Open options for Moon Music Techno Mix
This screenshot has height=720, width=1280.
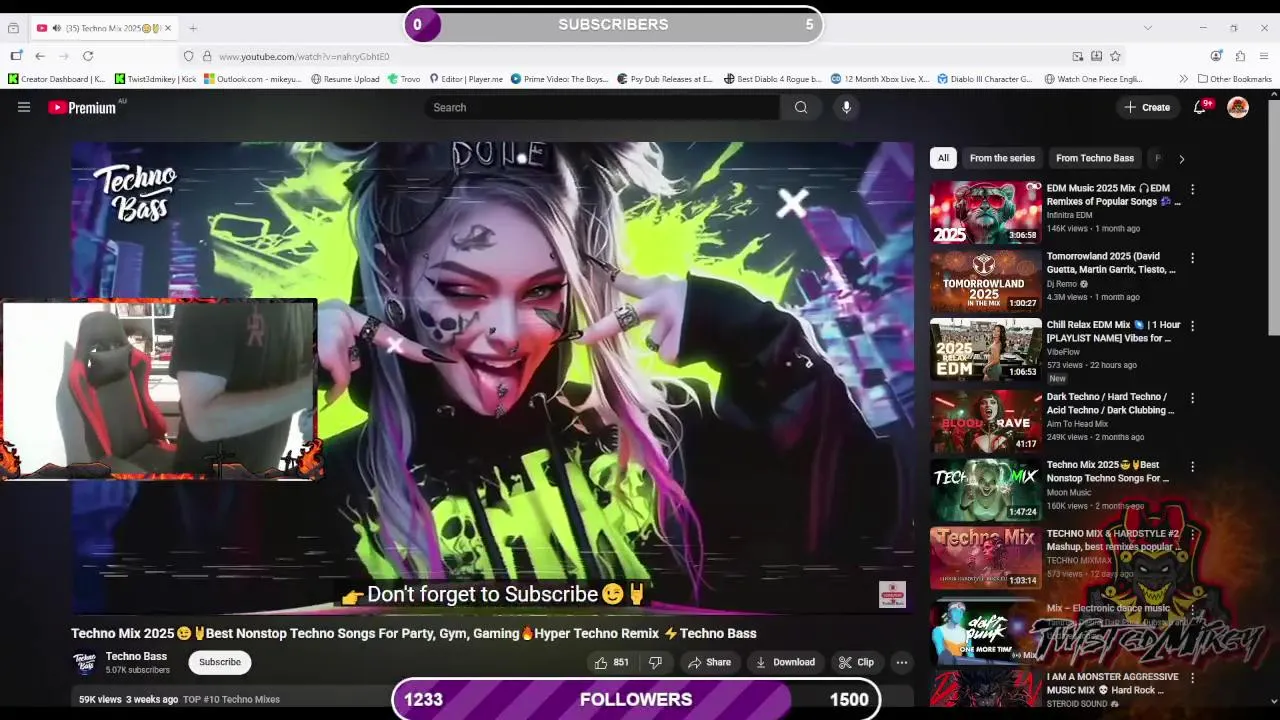[x=1192, y=466]
